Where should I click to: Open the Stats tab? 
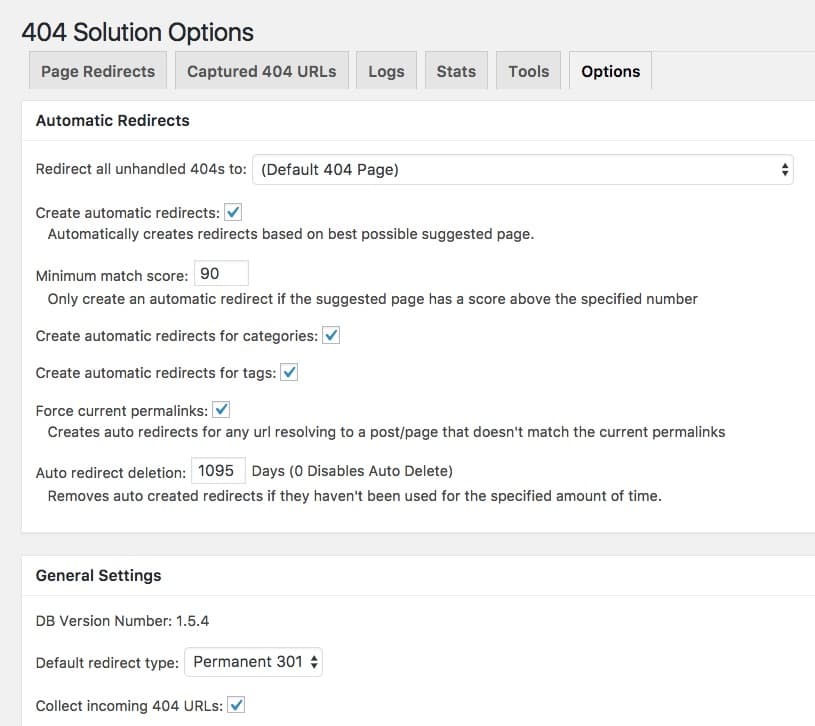(456, 70)
